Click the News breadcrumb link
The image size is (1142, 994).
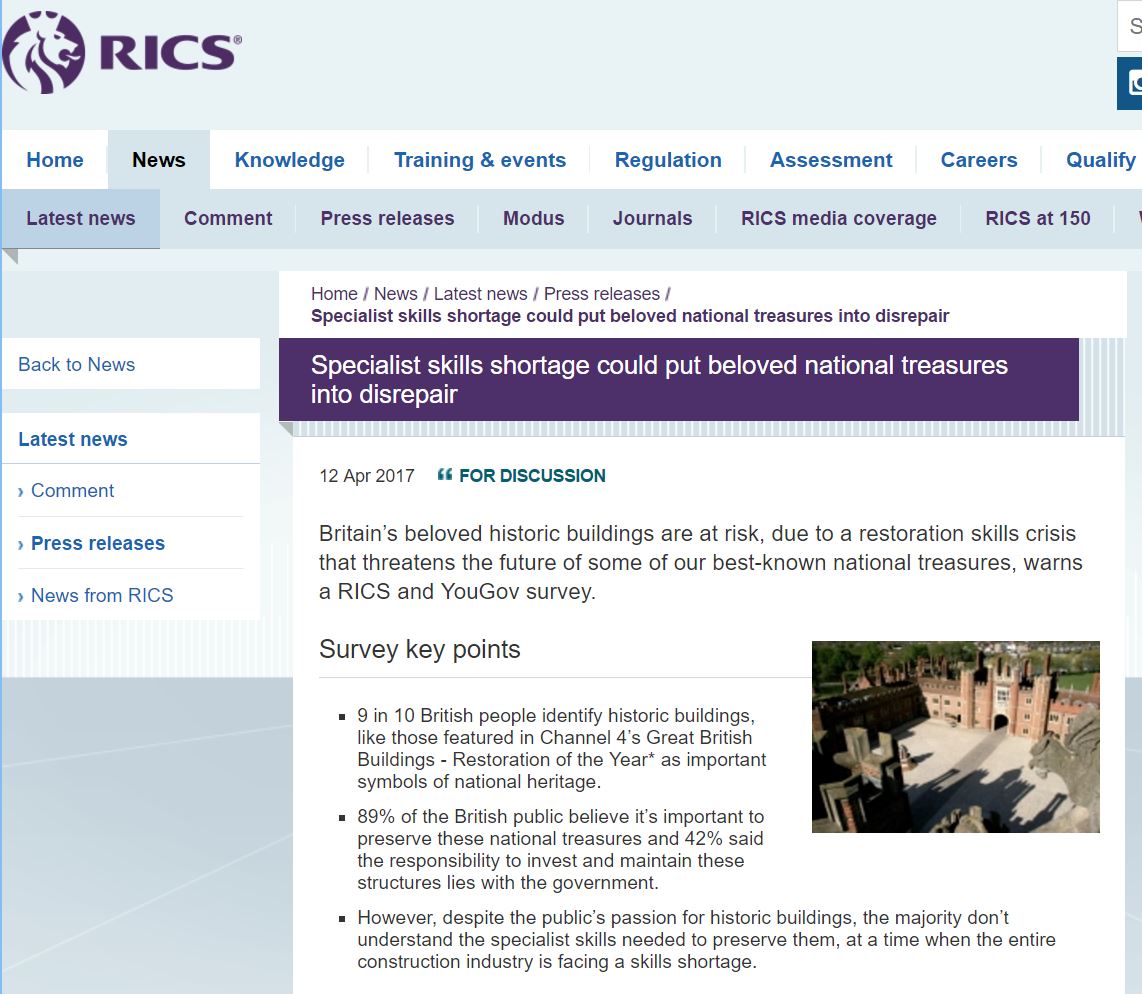395,293
